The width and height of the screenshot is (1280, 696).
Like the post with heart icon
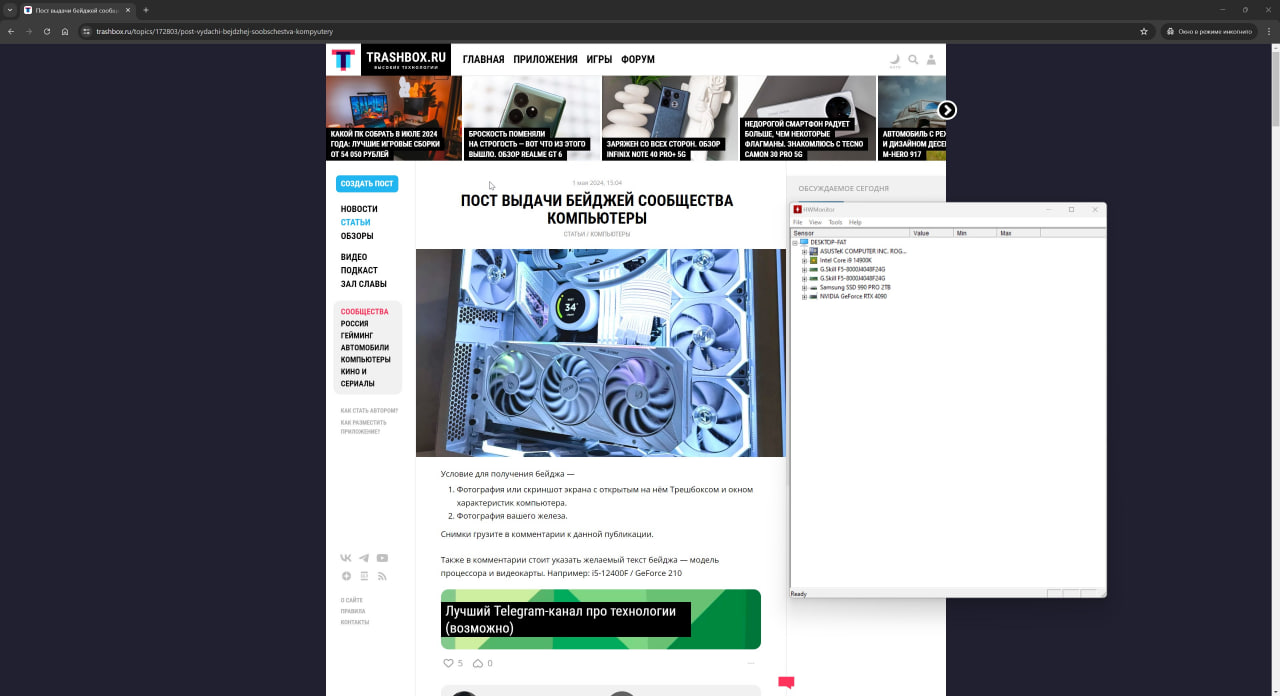pyautogui.click(x=448, y=663)
